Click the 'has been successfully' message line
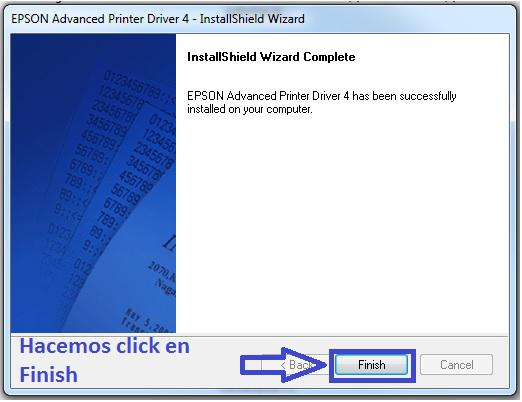The image size is (522, 402). click(321, 96)
